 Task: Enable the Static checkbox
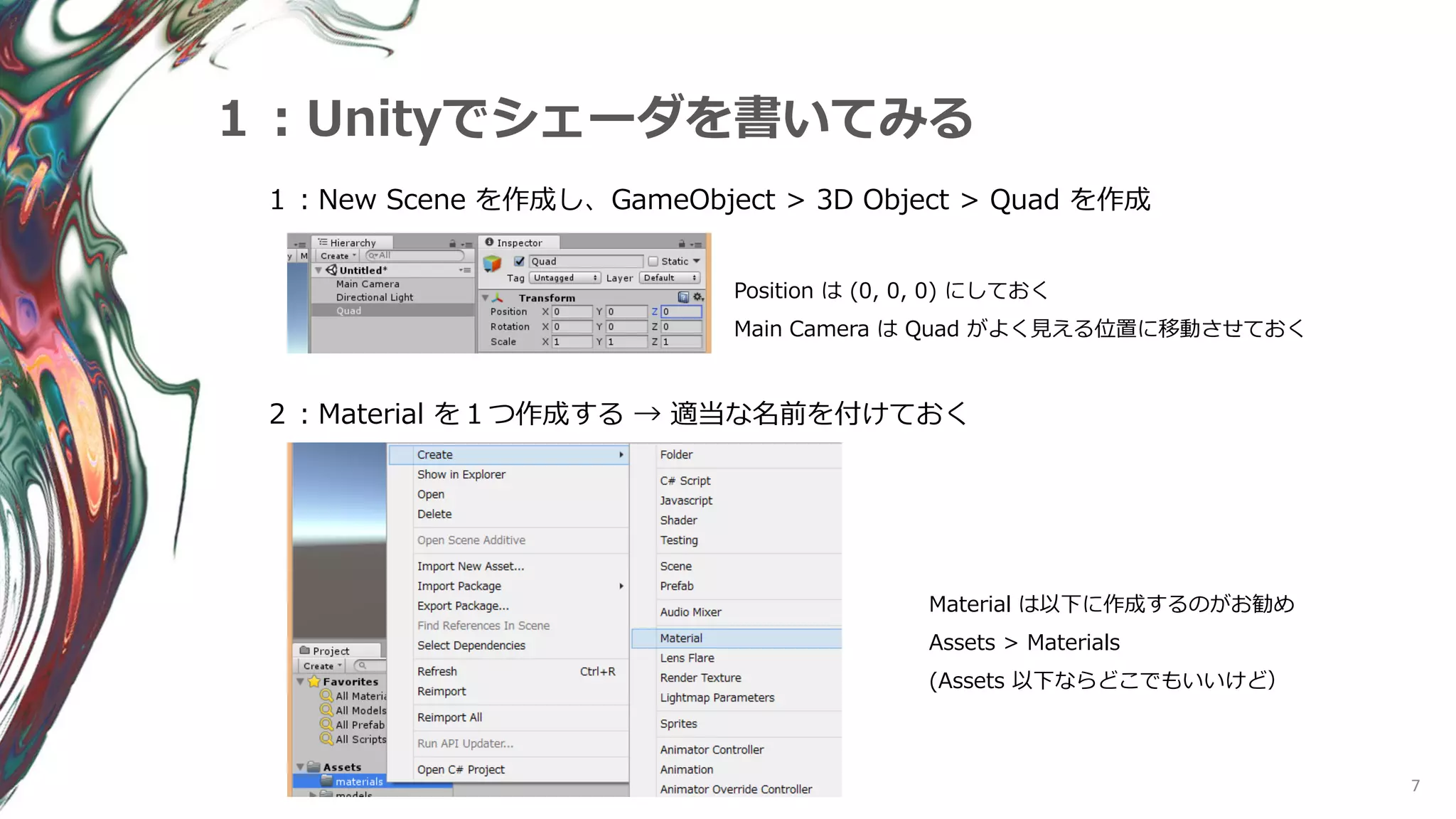point(653,261)
